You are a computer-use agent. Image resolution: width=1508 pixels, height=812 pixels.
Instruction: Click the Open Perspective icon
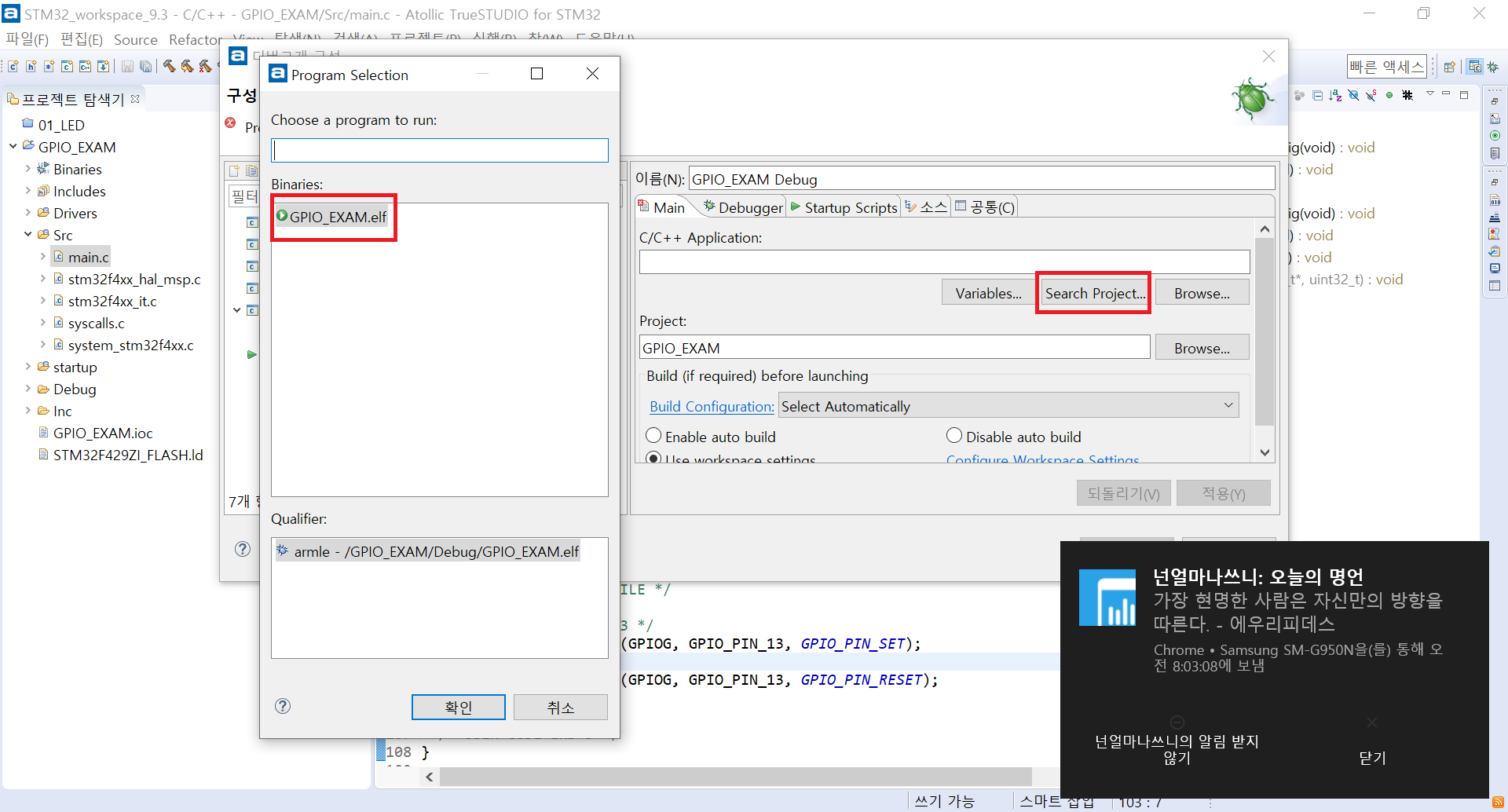tap(1450, 67)
